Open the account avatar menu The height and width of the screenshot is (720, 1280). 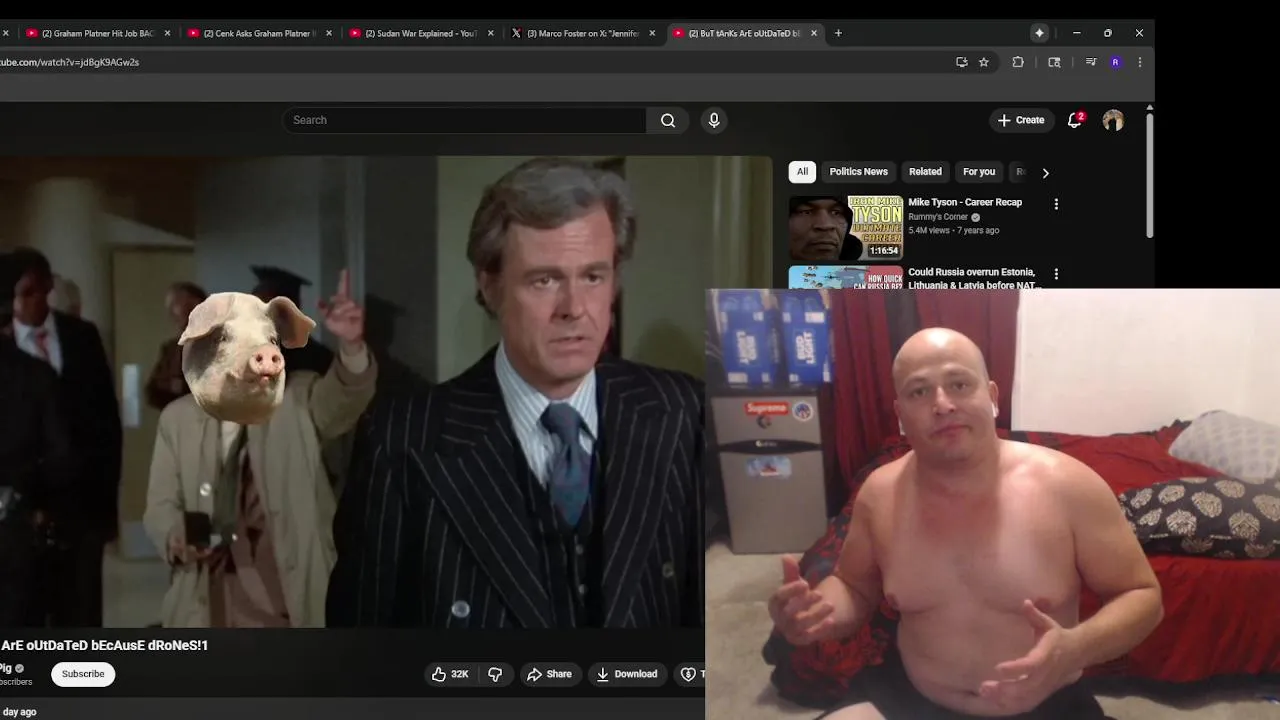(1113, 120)
